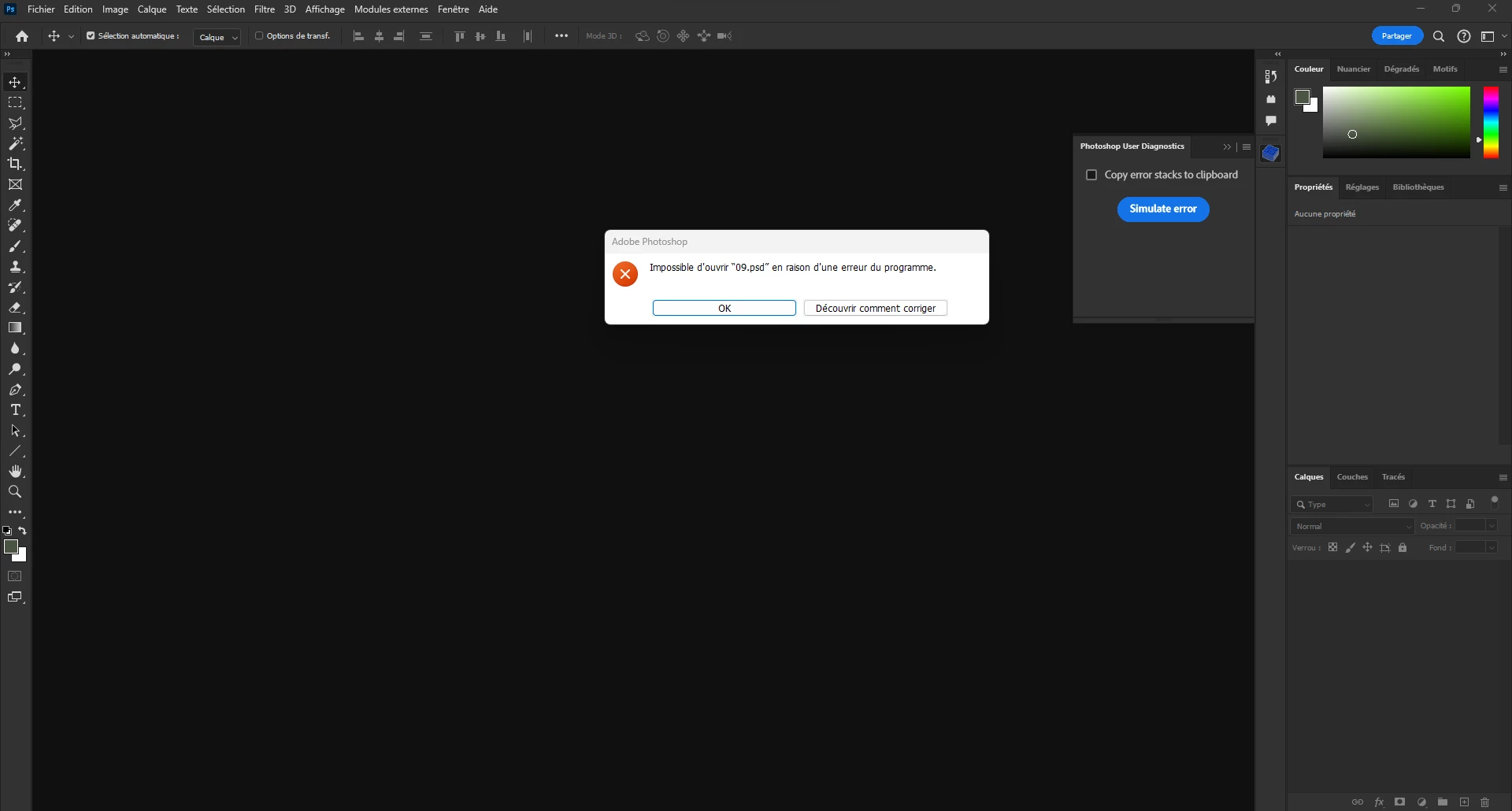Image resolution: width=1512 pixels, height=811 pixels.
Task: Toggle layer filtering switch in Calques
Action: [1495, 502]
